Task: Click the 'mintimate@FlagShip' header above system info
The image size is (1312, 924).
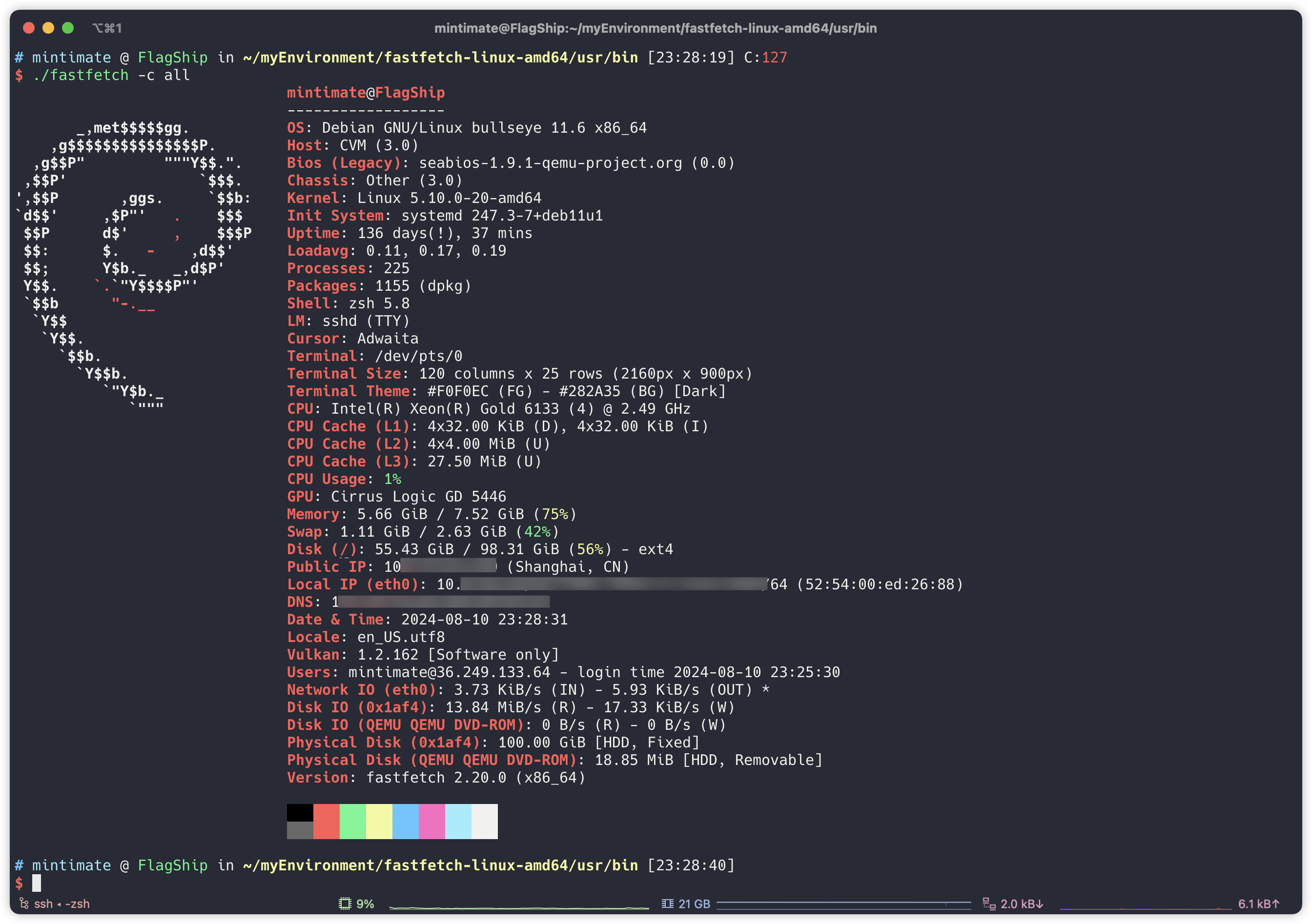Action: [366, 93]
